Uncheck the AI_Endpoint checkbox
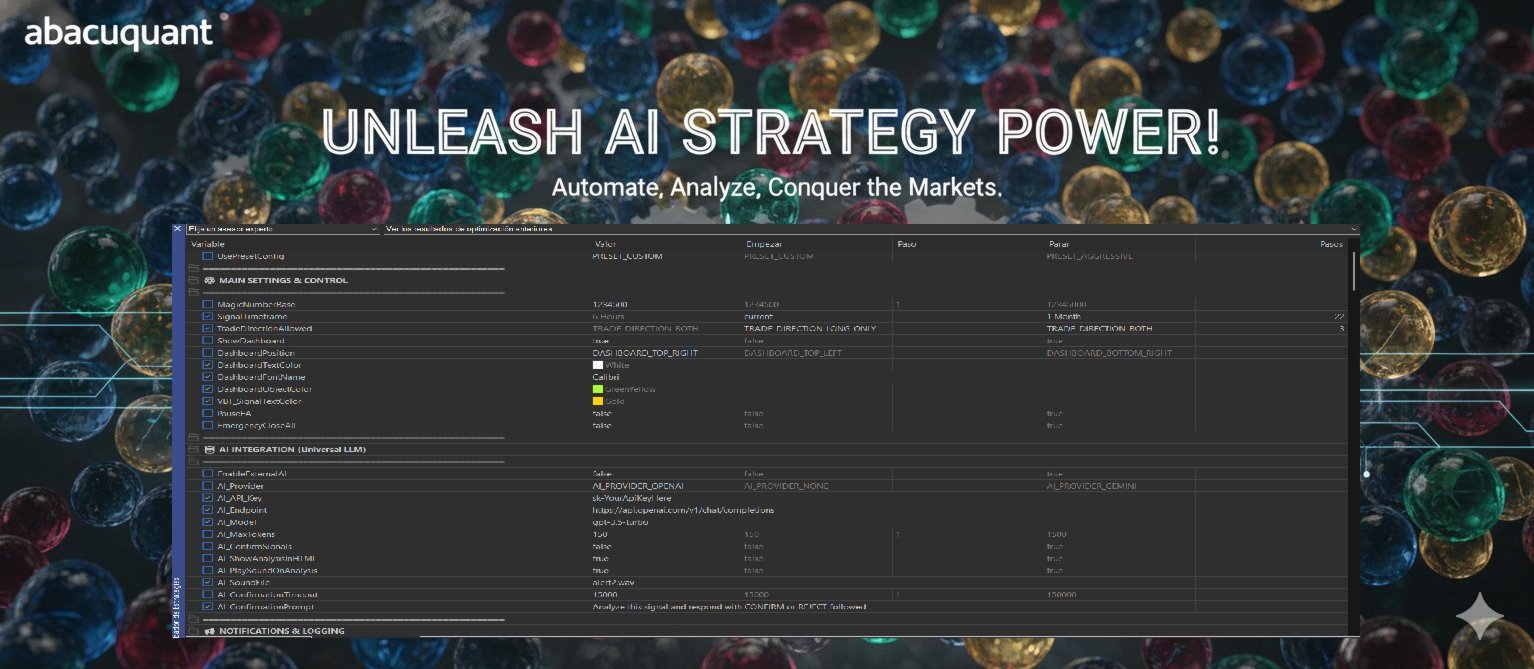This screenshot has width=1534, height=669. (x=208, y=510)
